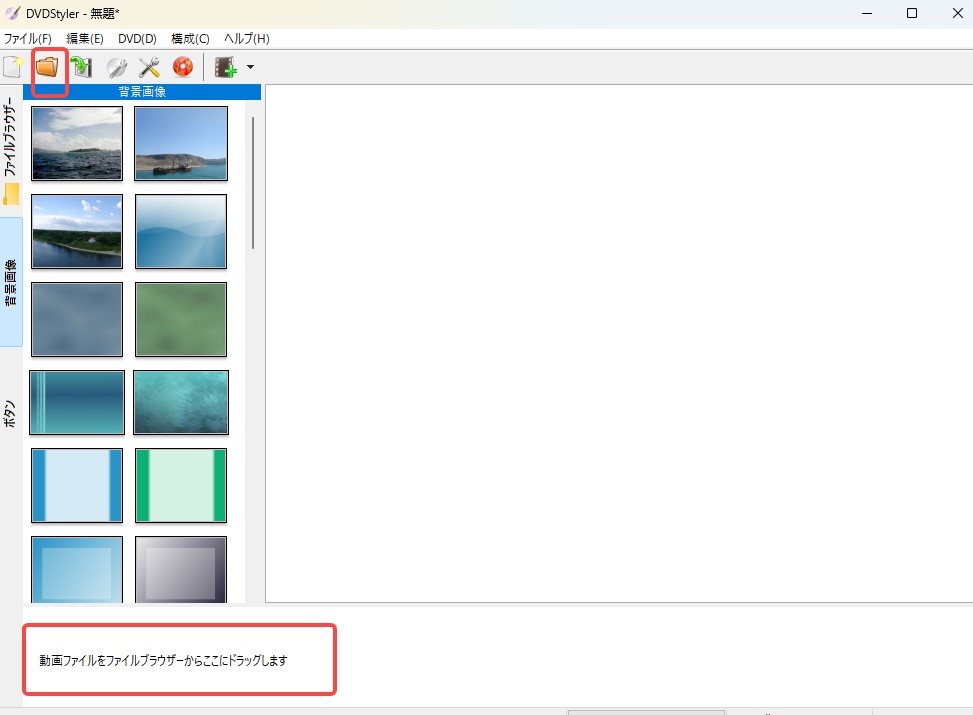973x715 pixels.
Task: Switch to 背景画像 side tab
Action: [x=11, y=282]
